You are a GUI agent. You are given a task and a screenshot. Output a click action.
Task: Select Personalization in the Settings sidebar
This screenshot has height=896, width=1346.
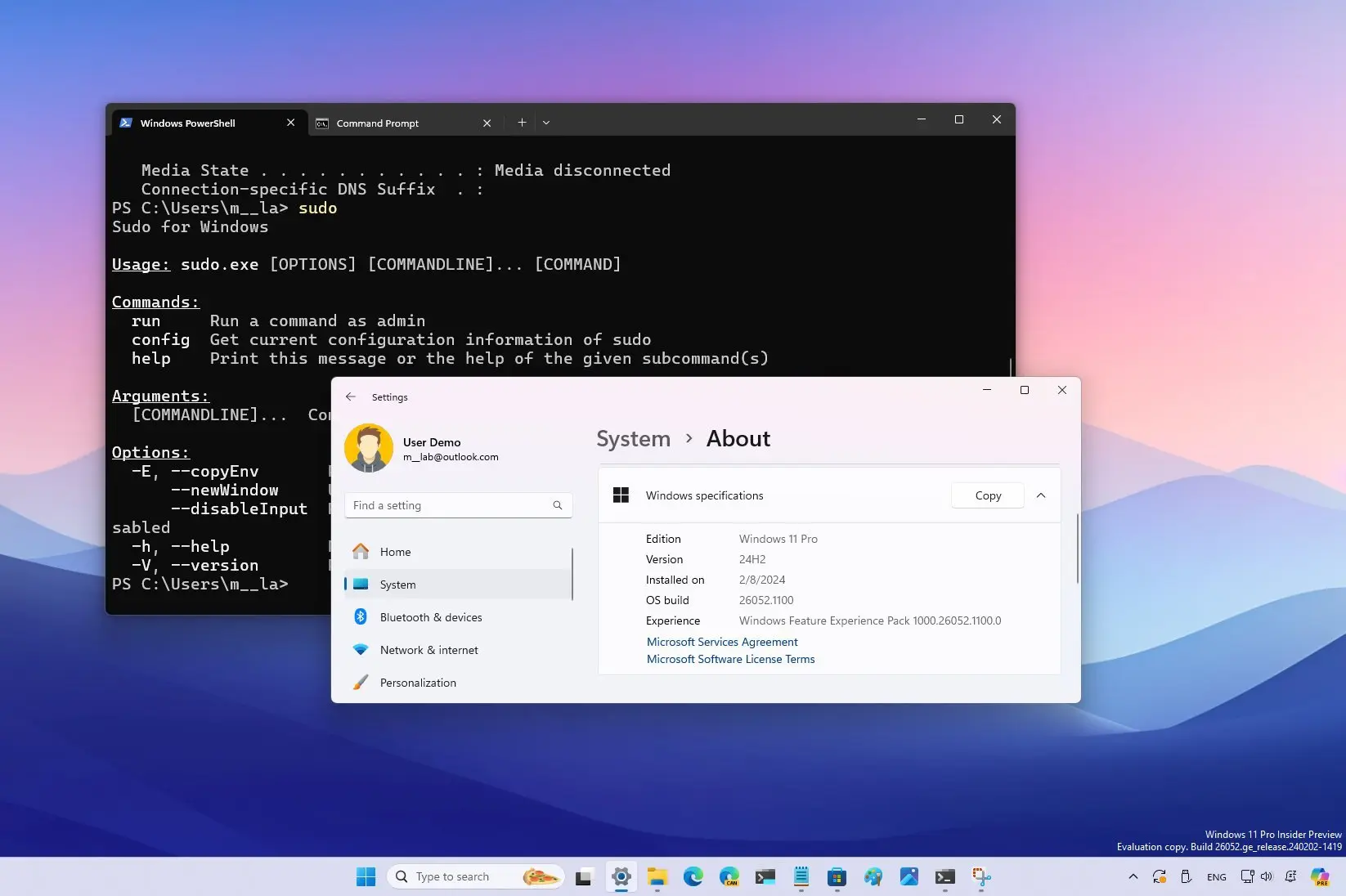tap(418, 682)
